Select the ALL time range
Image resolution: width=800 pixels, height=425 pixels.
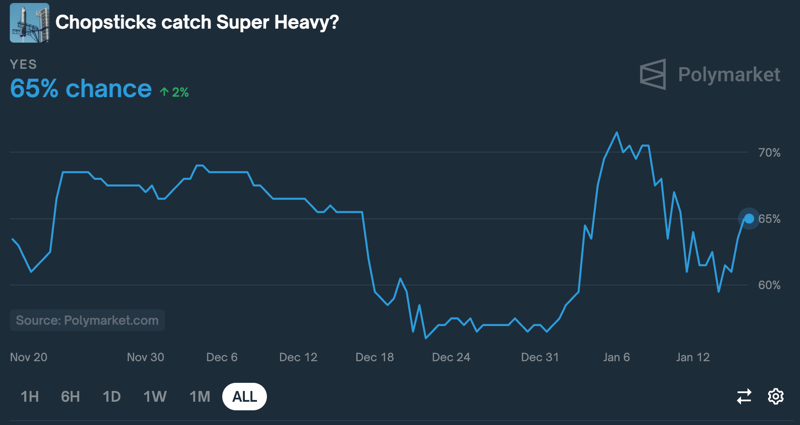coord(245,397)
